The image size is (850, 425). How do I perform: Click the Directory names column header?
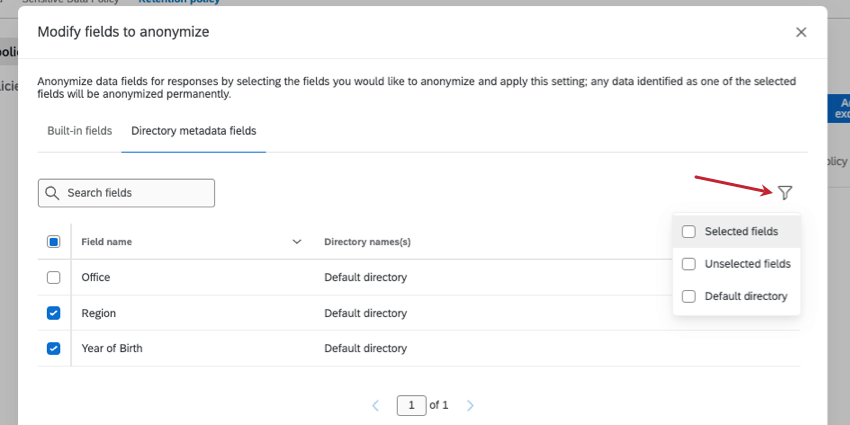point(367,242)
